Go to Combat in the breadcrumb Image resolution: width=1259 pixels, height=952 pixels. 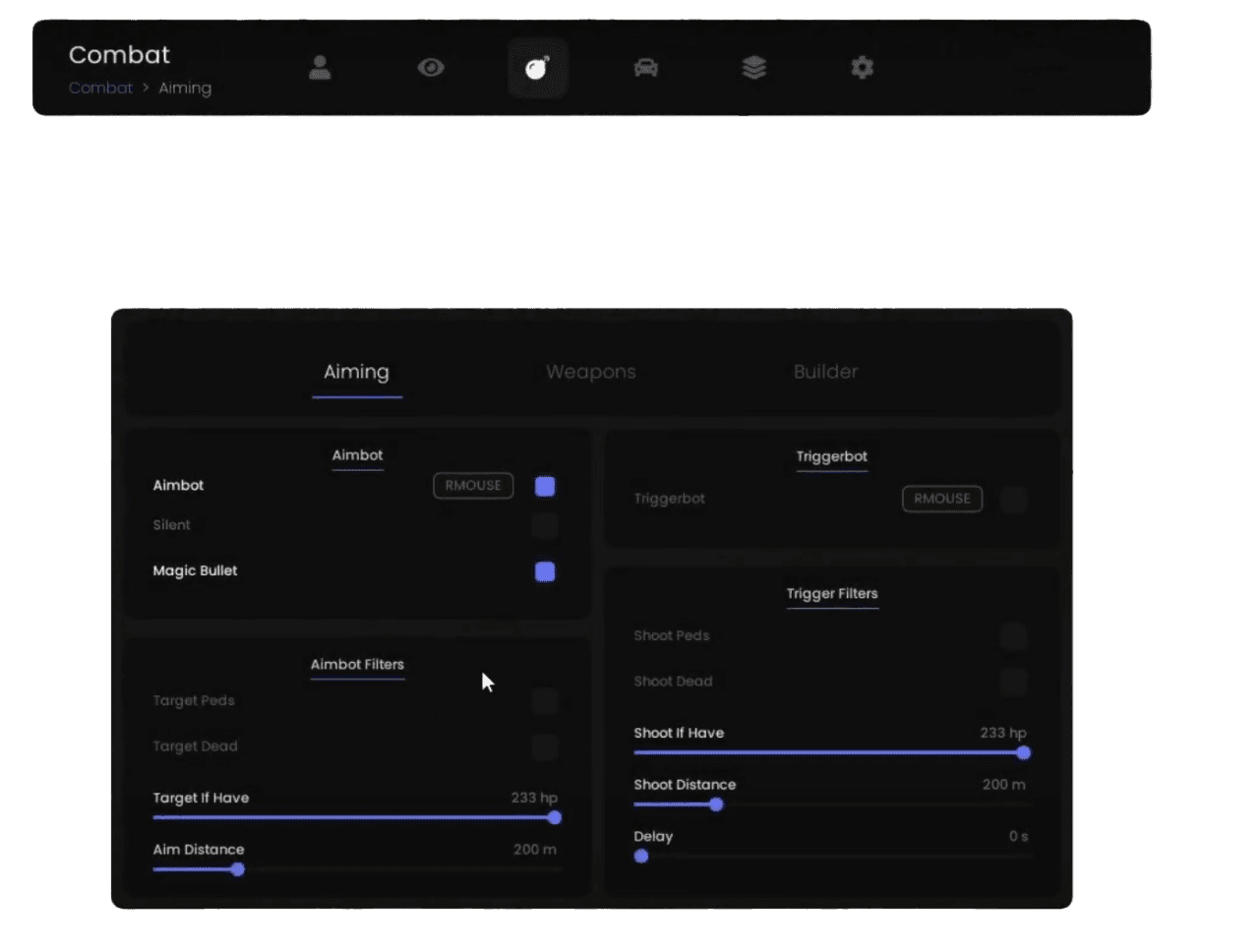[100, 88]
